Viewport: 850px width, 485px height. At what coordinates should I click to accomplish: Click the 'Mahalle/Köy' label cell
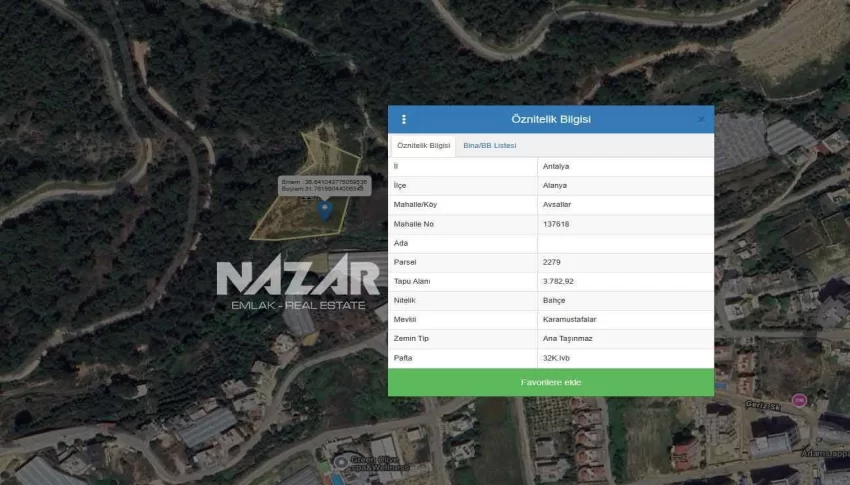pos(463,204)
